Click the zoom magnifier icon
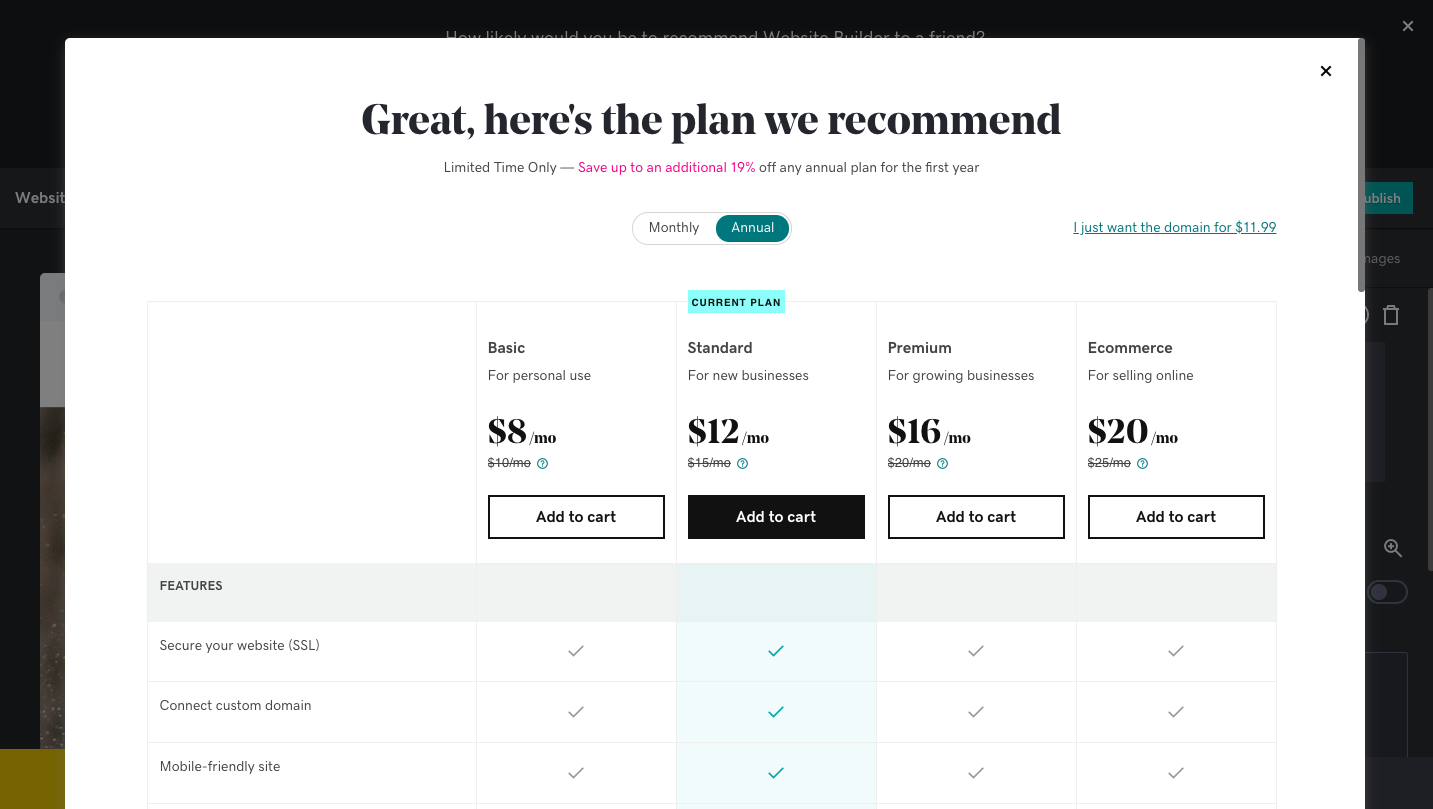 1393,548
